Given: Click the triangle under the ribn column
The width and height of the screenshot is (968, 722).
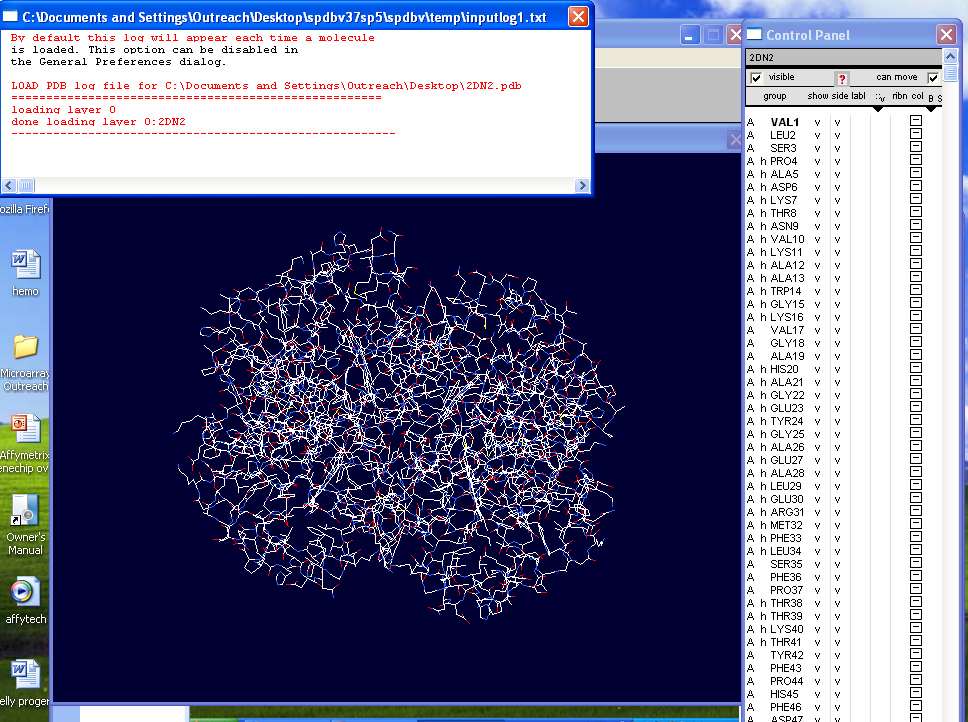Looking at the screenshot, I should click(878, 108).
